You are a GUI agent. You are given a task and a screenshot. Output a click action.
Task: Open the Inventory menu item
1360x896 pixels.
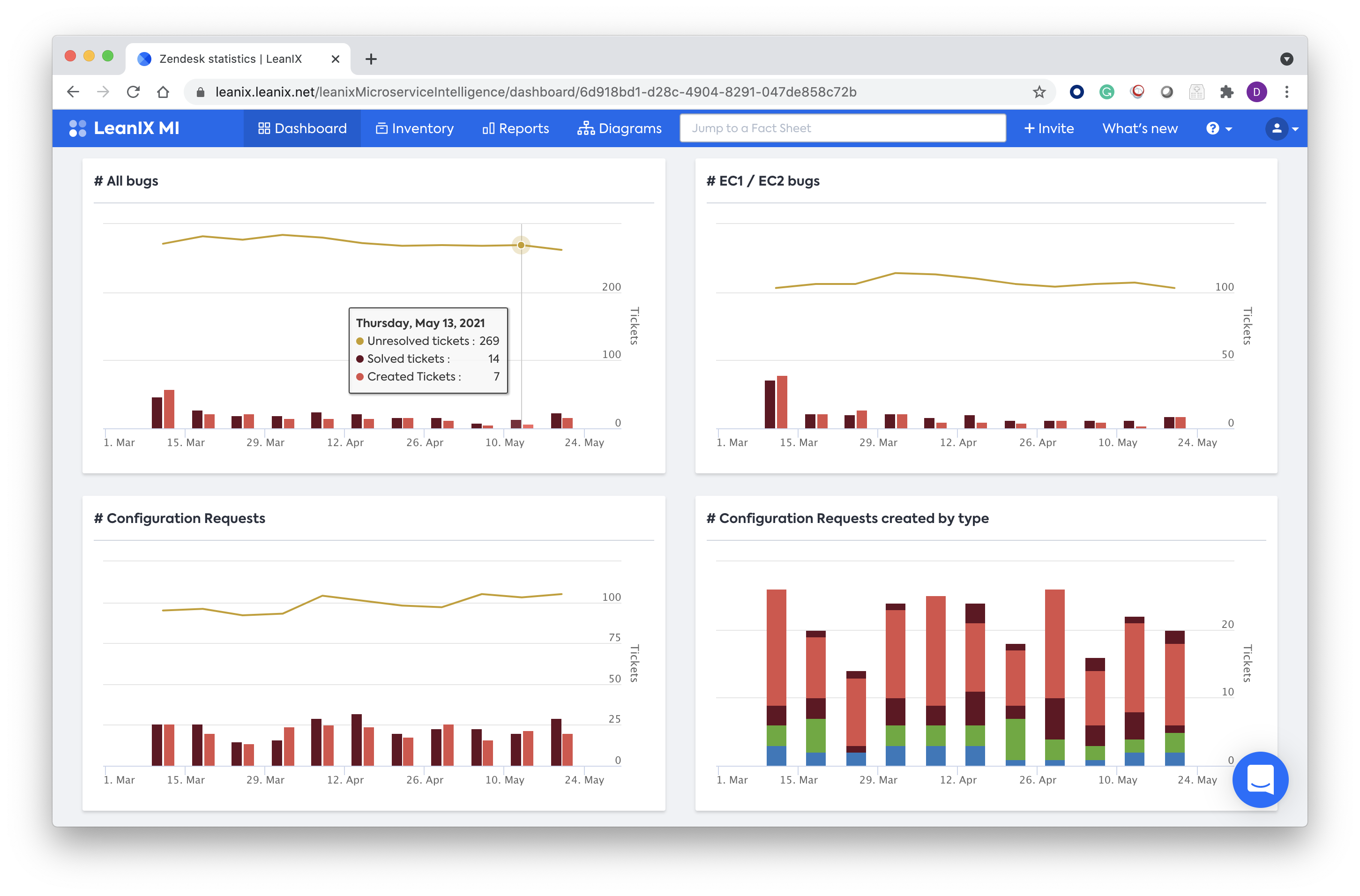pyautogui.click(x=414, y=128)
